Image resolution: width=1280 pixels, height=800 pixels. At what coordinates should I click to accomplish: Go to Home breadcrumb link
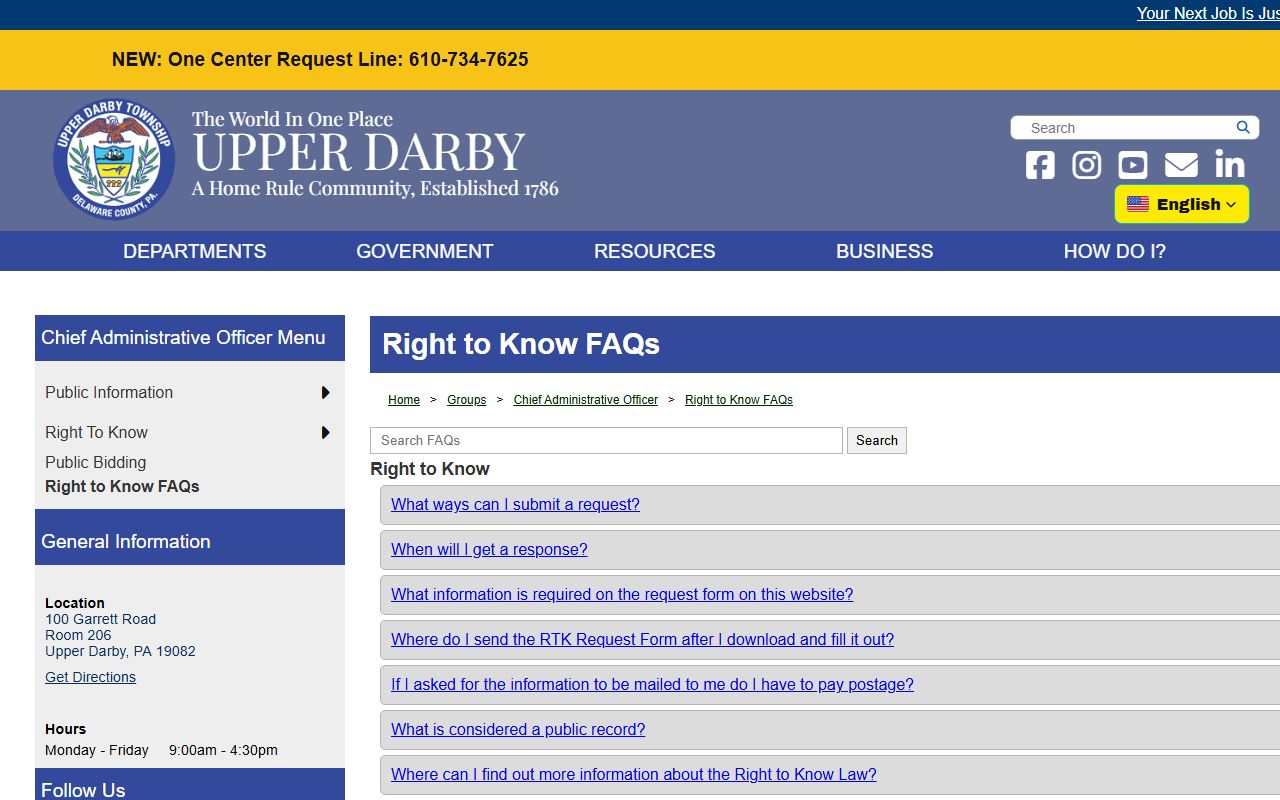click(404, 400)
